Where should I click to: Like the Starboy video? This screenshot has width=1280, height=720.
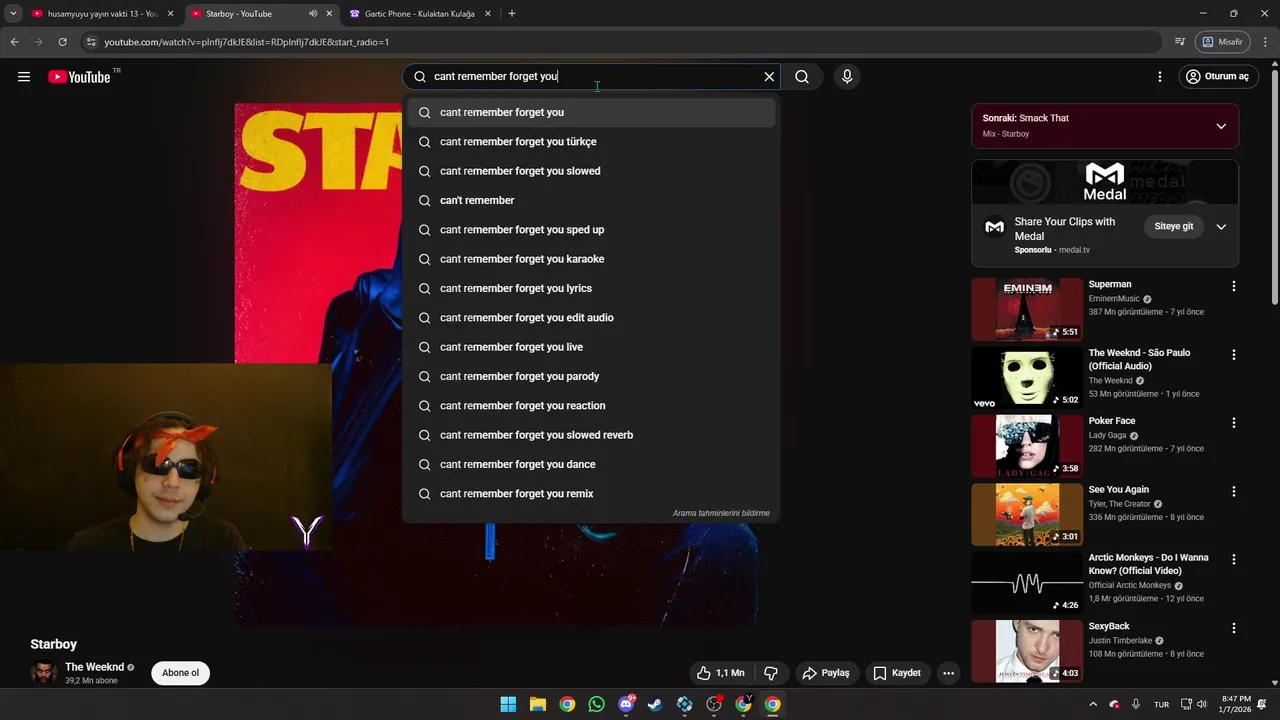pyautogui.click(x=721, y=673)
